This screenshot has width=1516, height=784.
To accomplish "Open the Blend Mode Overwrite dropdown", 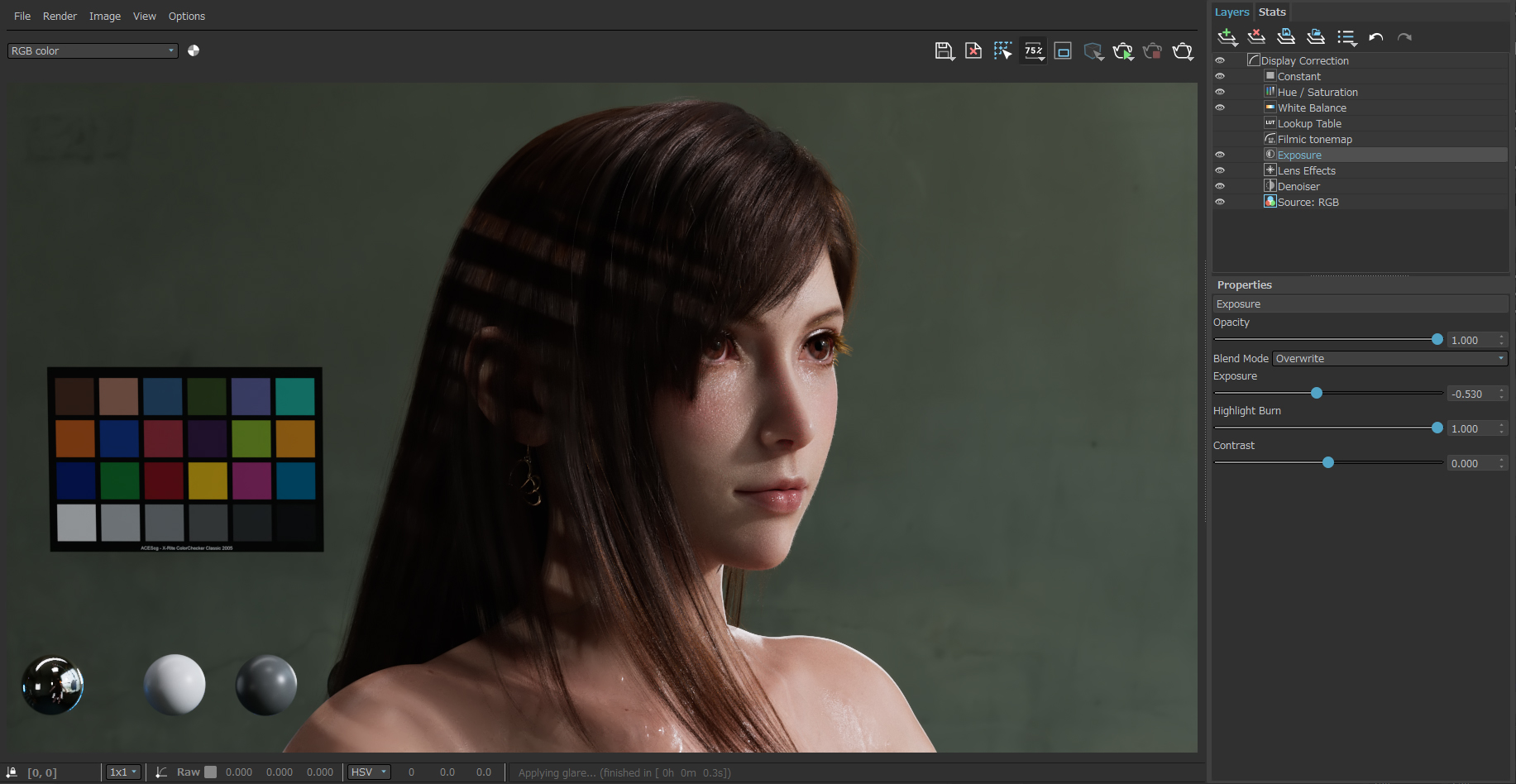I will coord(1389,358).
